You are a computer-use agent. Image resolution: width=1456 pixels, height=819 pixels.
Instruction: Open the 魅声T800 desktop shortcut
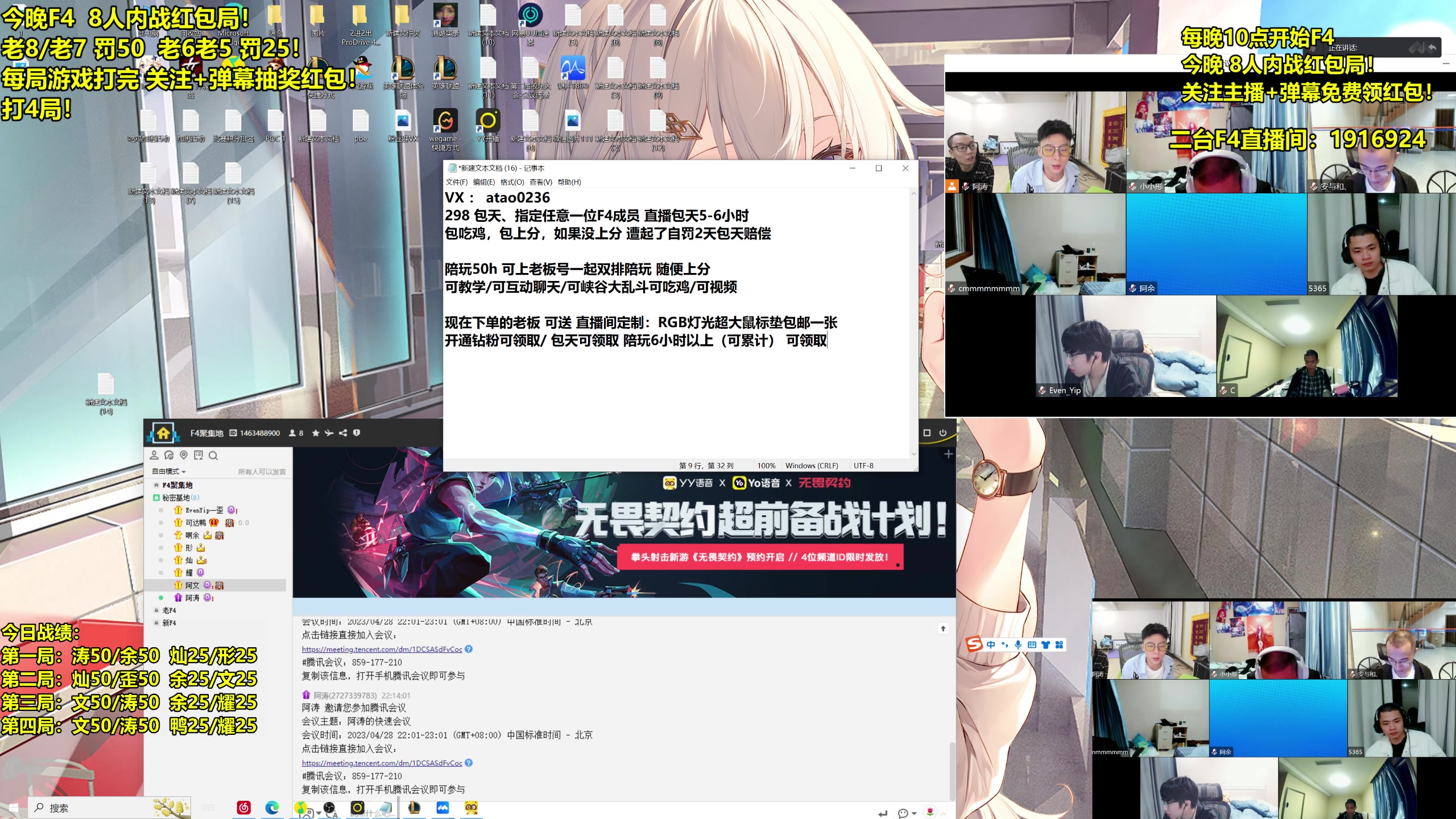click(573, 73)
